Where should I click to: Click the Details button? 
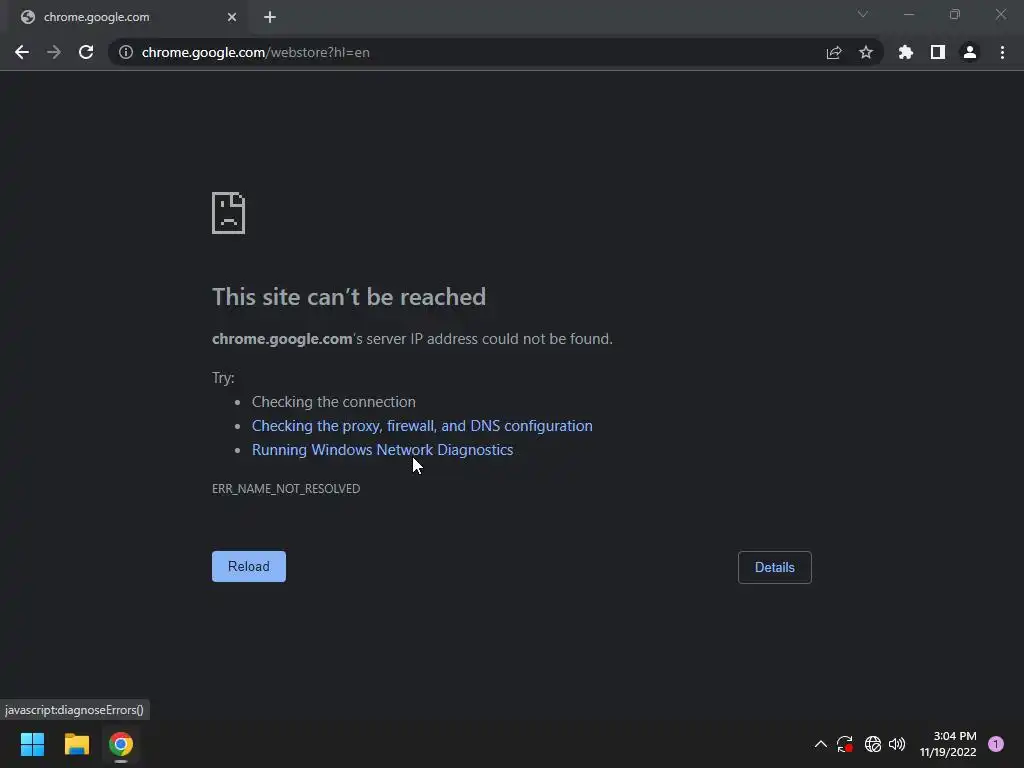pos(775,567)
